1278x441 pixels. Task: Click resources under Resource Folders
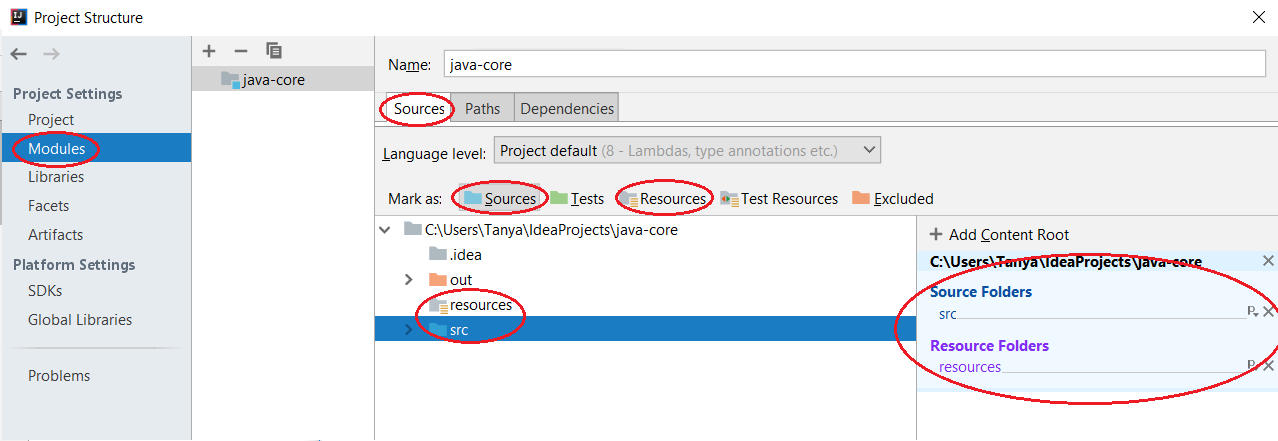[x=970, y=367]
